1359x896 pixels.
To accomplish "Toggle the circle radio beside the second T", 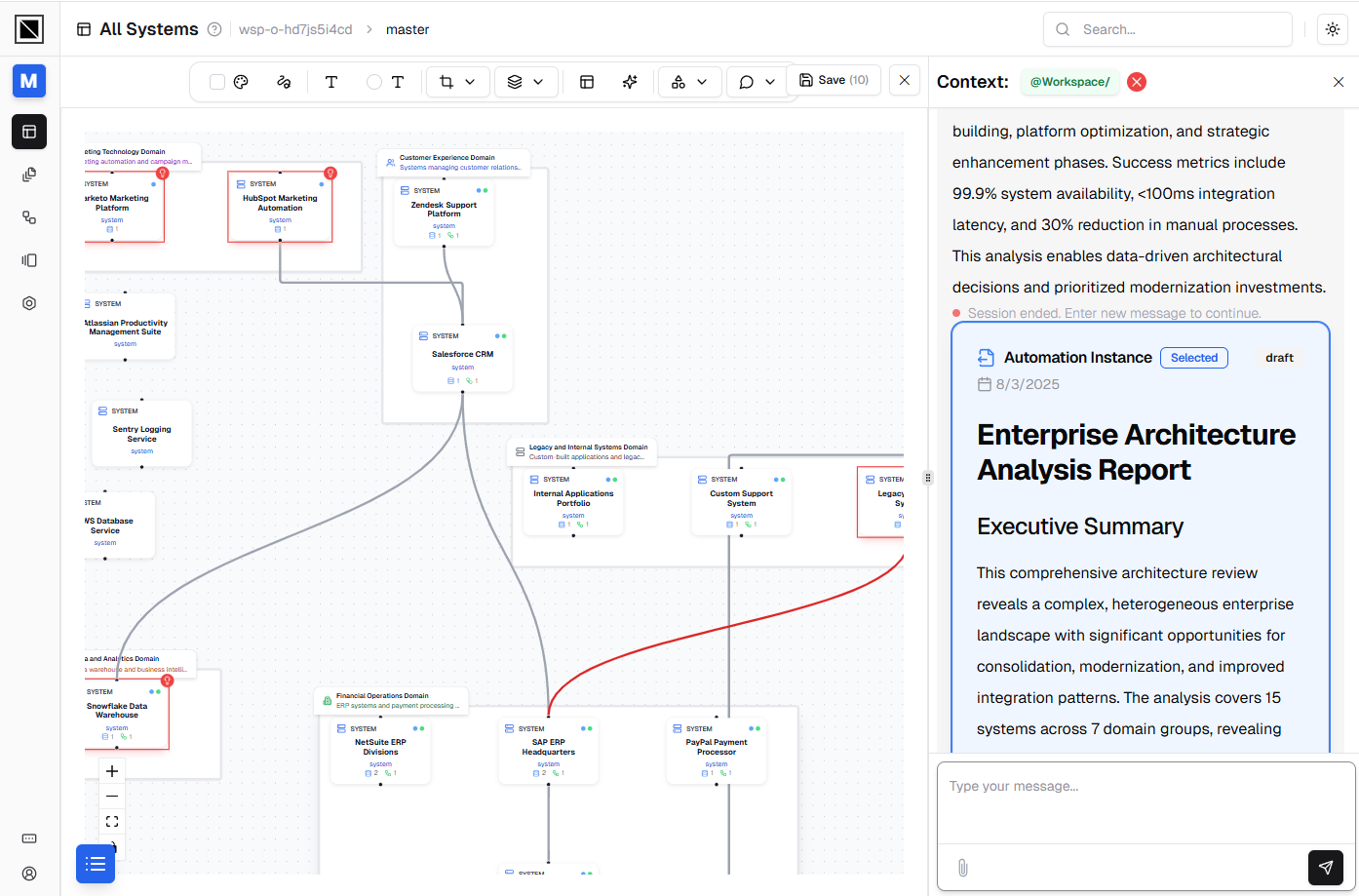I will point(374,82).
